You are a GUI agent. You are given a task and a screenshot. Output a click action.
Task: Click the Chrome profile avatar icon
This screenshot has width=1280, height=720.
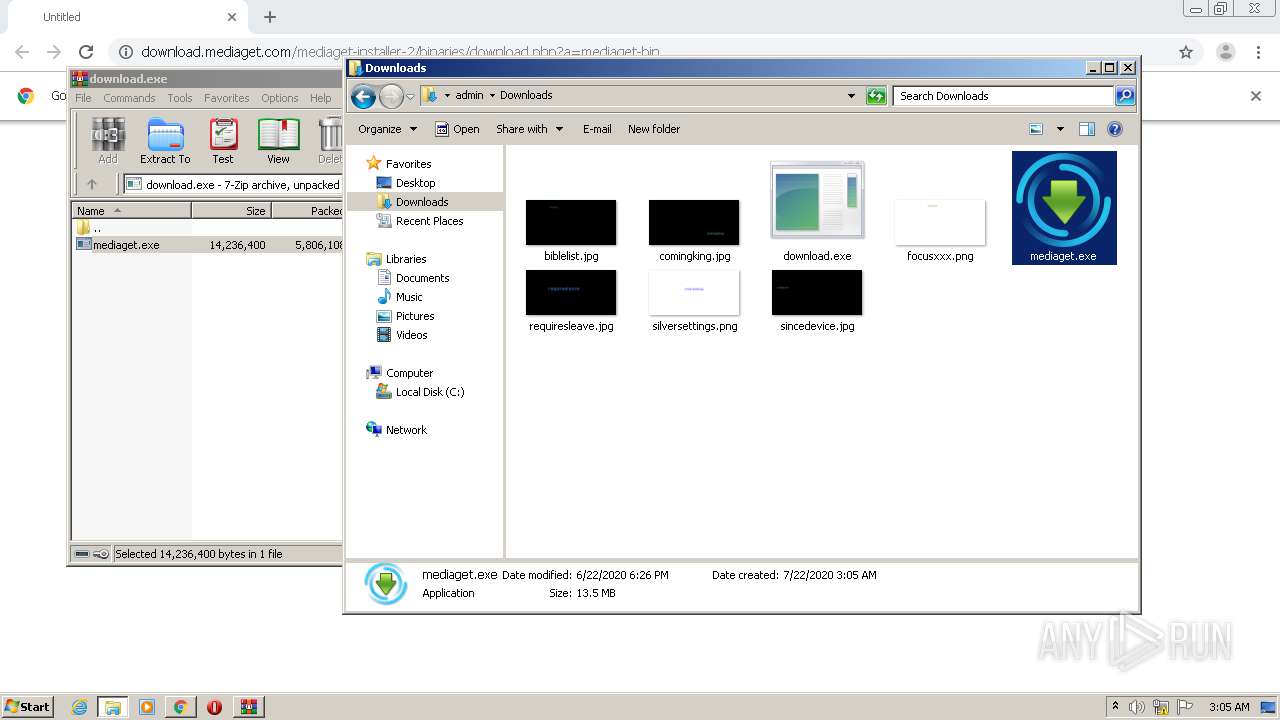[1225, 52]
